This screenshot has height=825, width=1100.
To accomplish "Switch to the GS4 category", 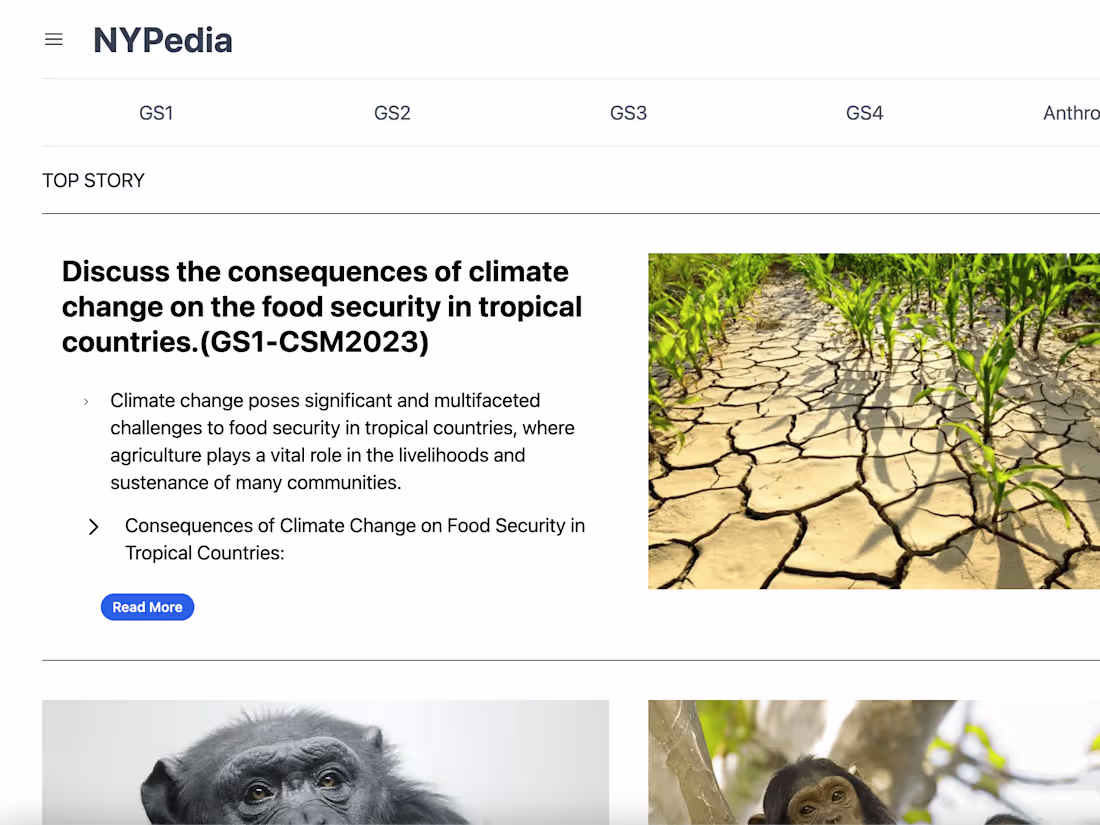I will coord(864,113).
